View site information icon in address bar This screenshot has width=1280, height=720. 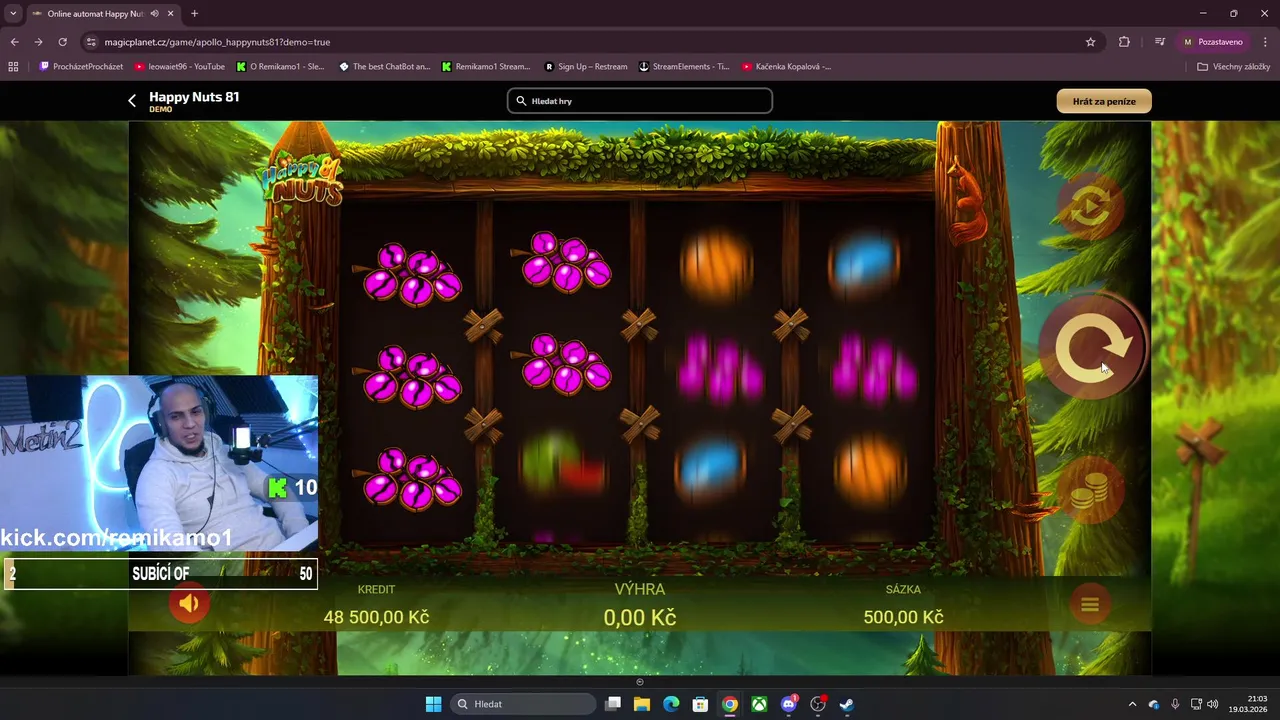point(91,42)
